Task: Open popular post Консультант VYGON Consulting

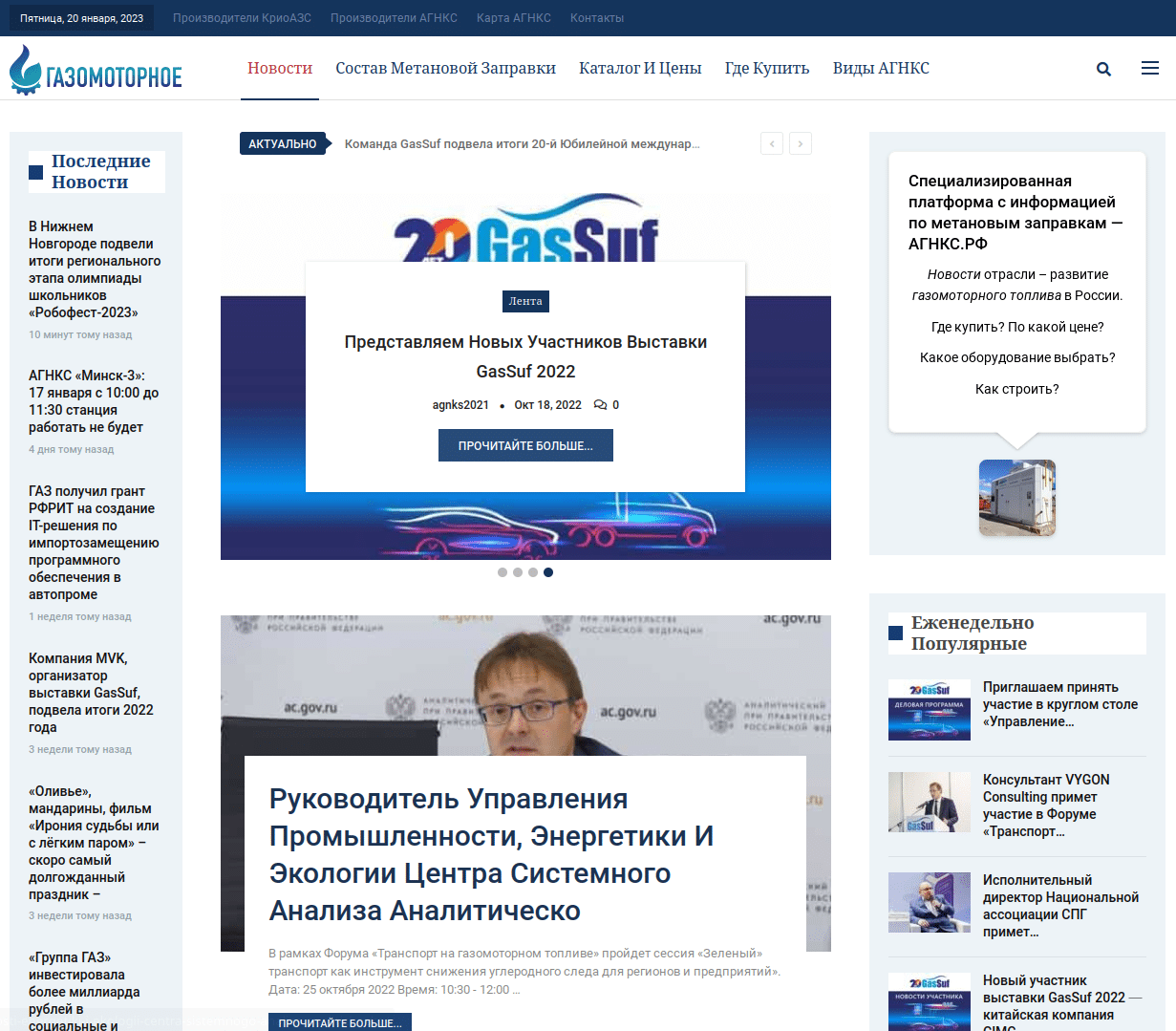Action: click(1046, 805)
